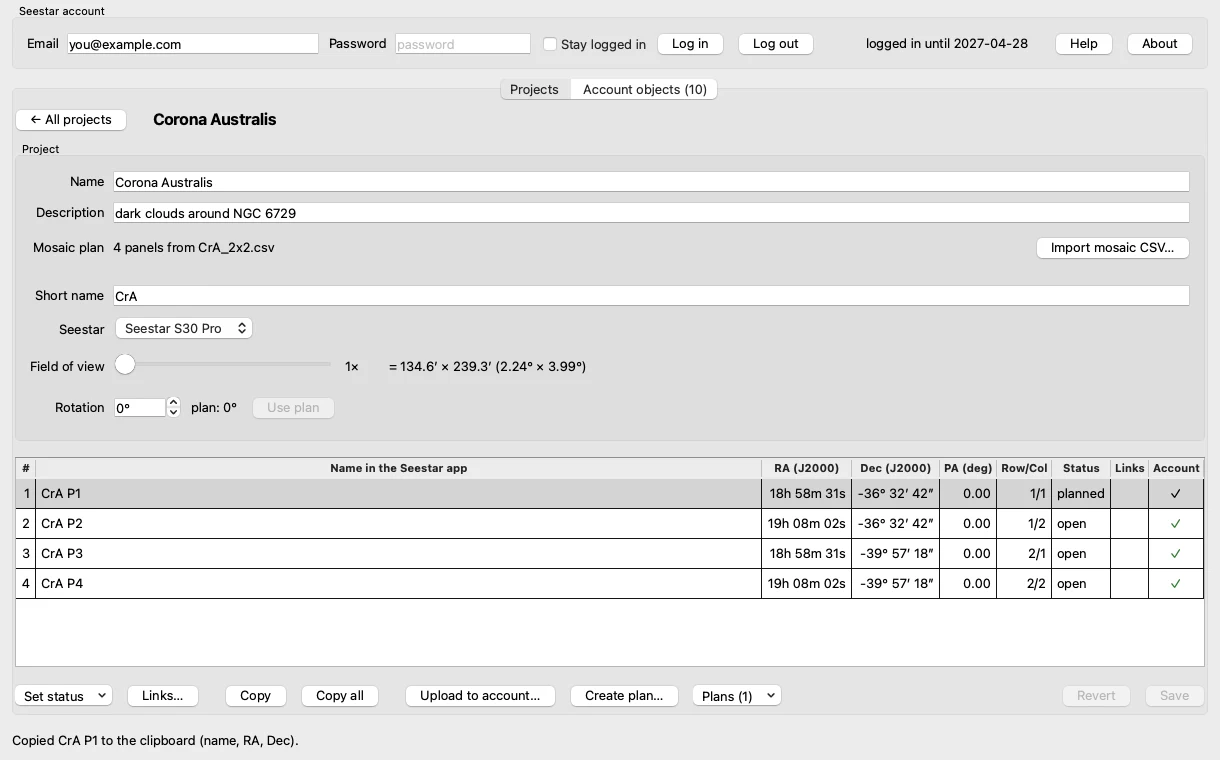Click the project Name text field
The image size is (1220, 760).
pyautogui.click(x=651, y=182)
